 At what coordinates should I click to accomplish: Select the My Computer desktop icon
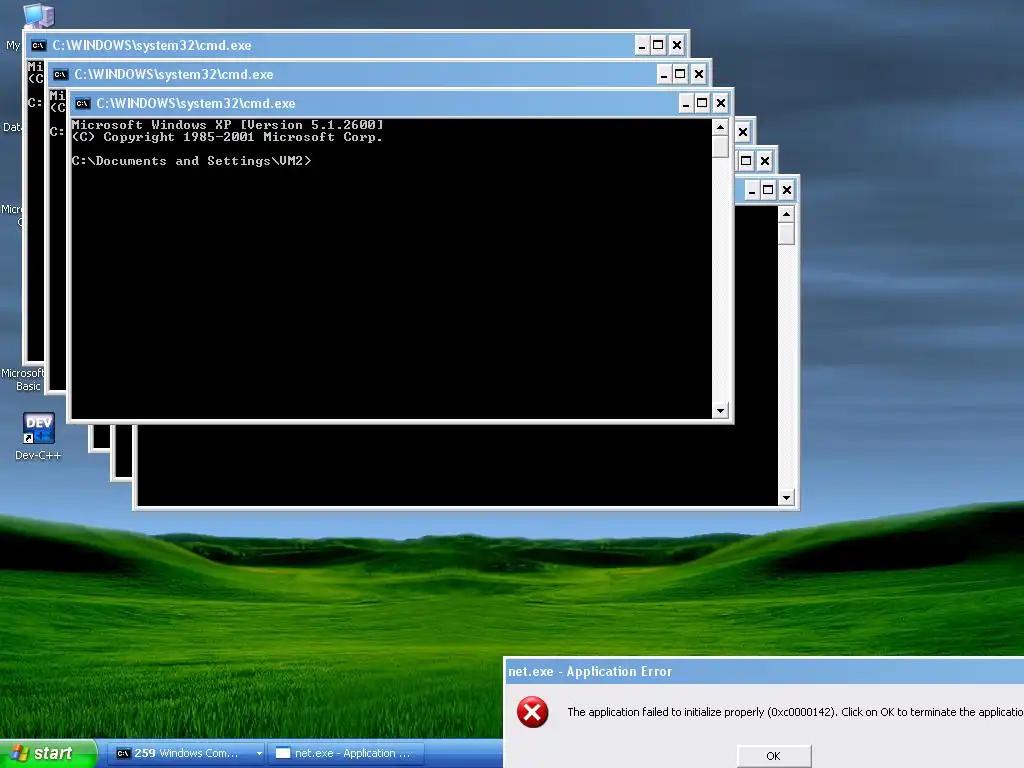38,16
